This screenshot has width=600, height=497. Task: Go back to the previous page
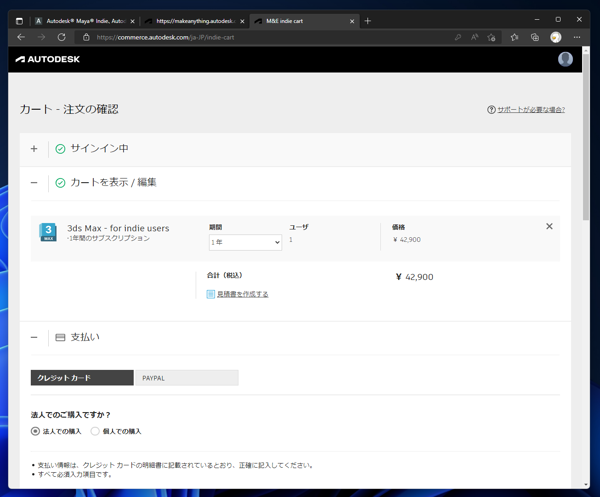pos(21,37)
